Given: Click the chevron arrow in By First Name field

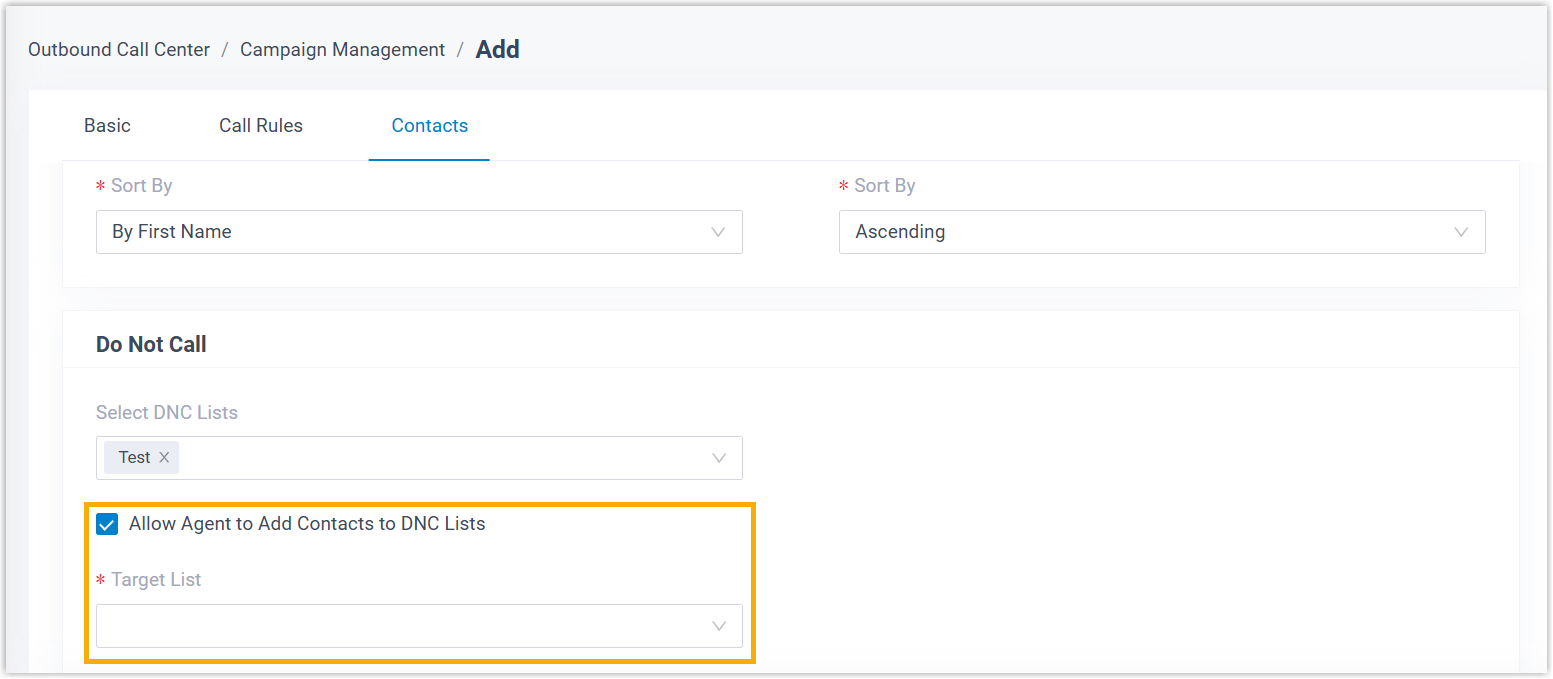Looking at the screenshot, I should [718, 232].
